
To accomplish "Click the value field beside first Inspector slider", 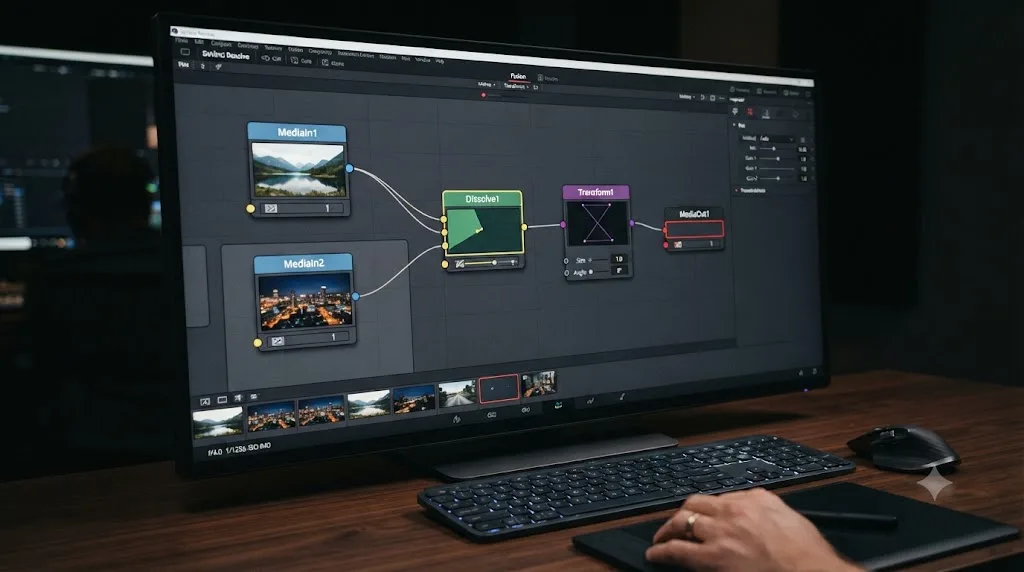I will click(803, 150).
